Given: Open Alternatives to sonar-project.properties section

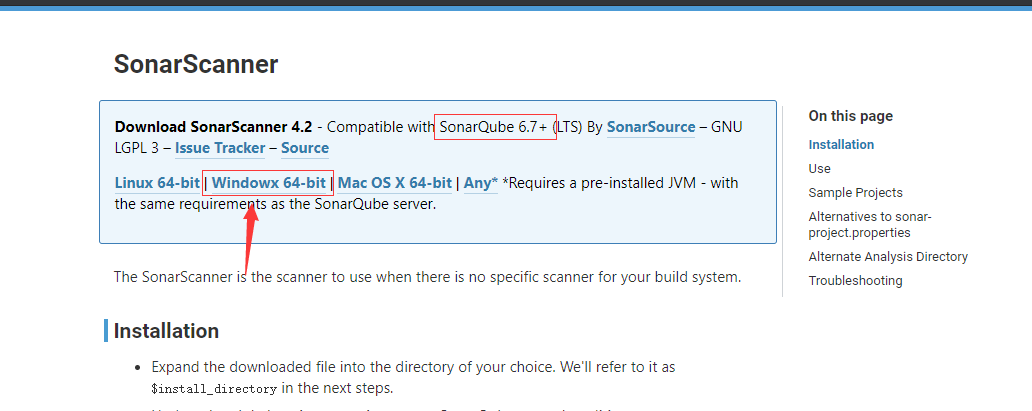Looking at the screenshot, I should pyautogui.click(x=867, y=225).
